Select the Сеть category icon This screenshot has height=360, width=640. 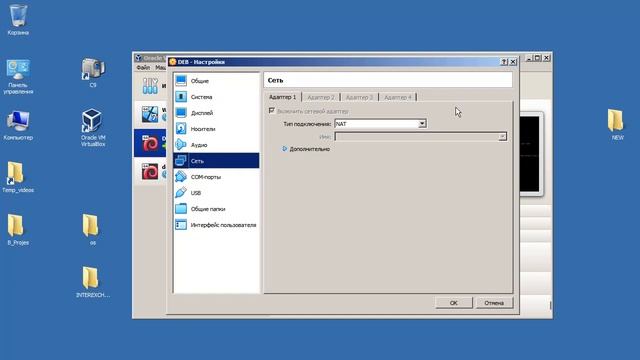coord(181,160)
